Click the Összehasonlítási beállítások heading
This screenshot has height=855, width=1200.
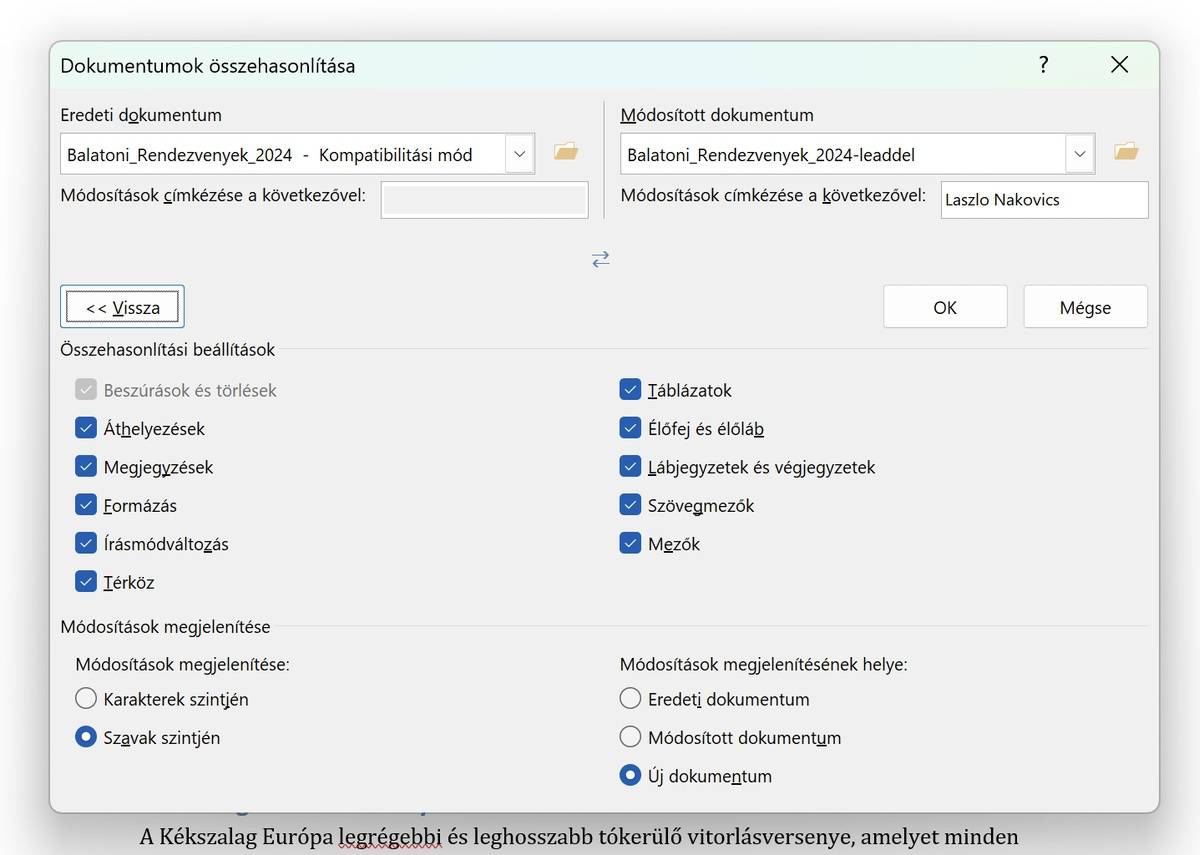tap(168, 350)
